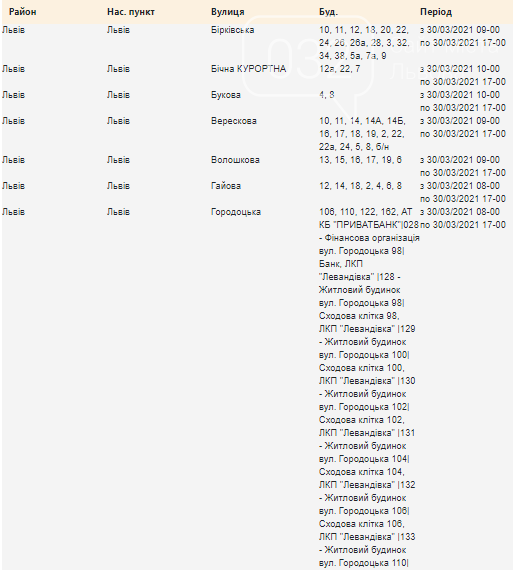Select the Букова street cell

click(226, 95)
